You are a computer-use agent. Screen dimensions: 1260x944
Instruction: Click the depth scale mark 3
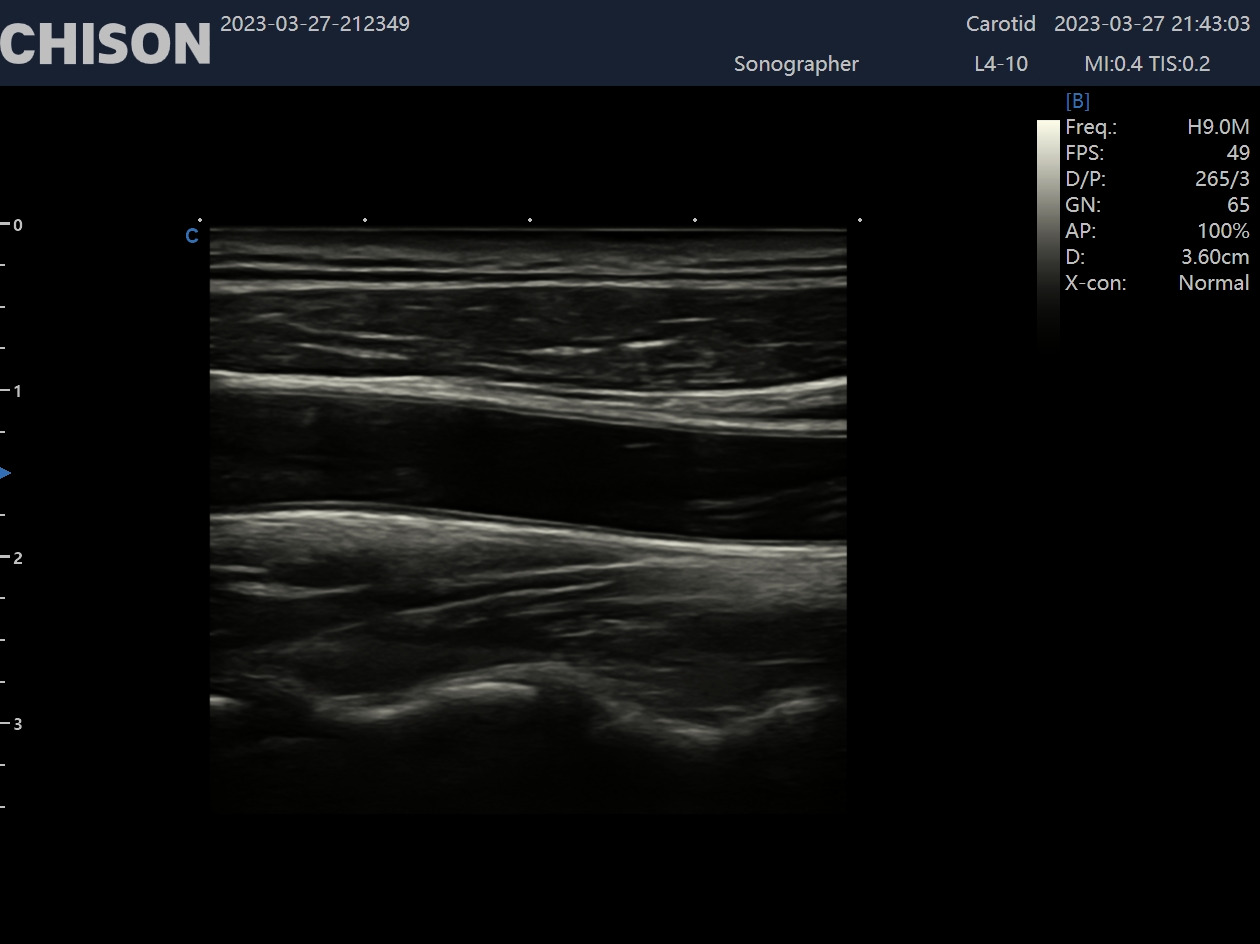pyautogui.click(x=17, y=724)
